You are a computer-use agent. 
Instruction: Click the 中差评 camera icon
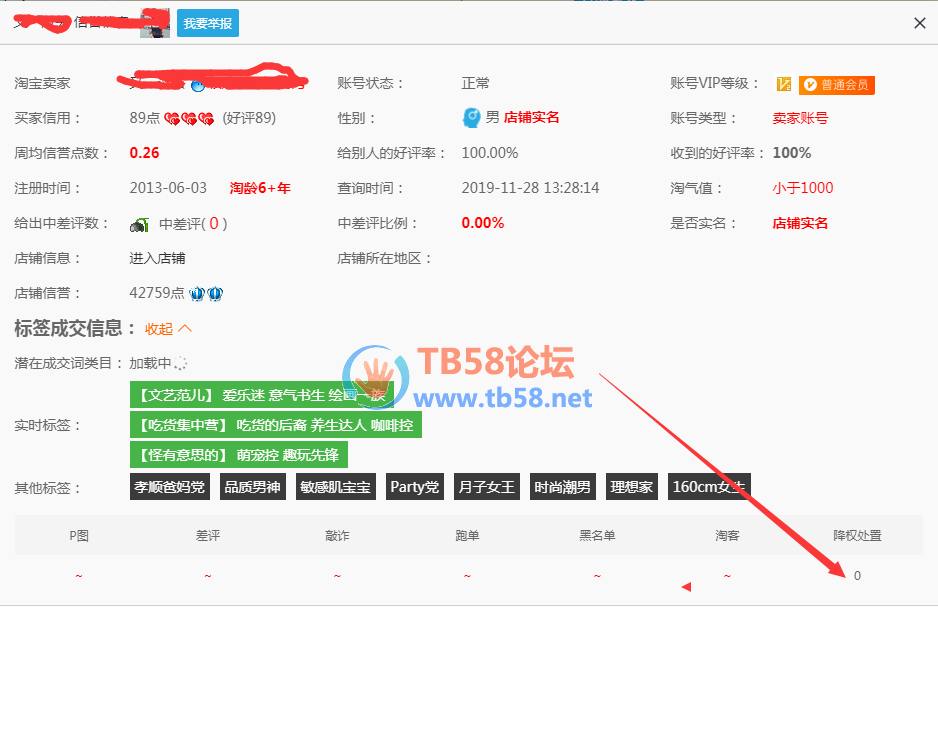(x=139, y=224)
